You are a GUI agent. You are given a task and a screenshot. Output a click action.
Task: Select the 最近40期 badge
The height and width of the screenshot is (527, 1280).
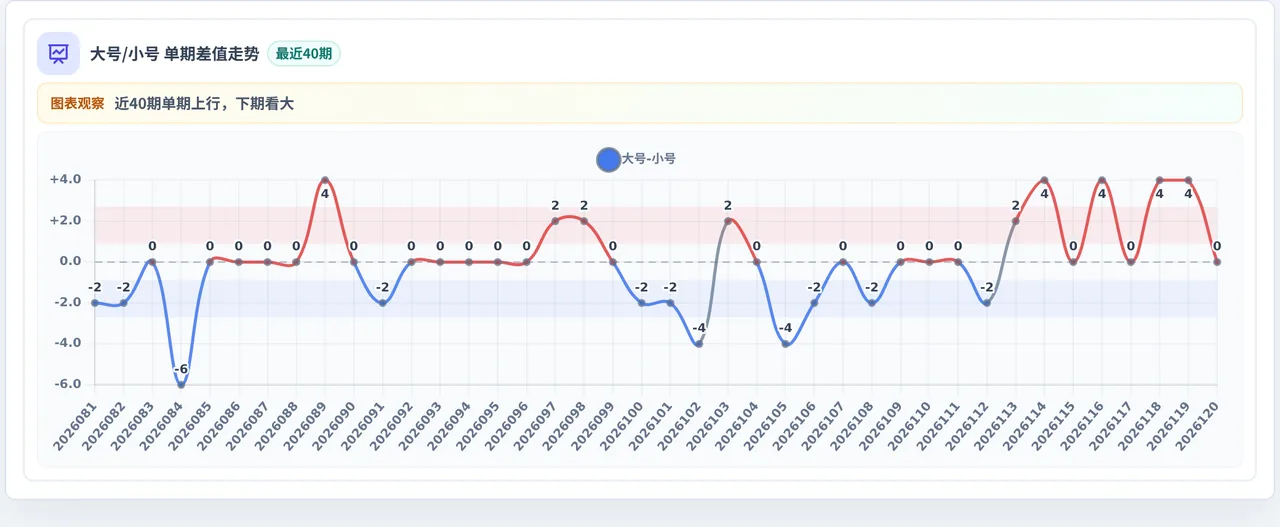(304, 54)
